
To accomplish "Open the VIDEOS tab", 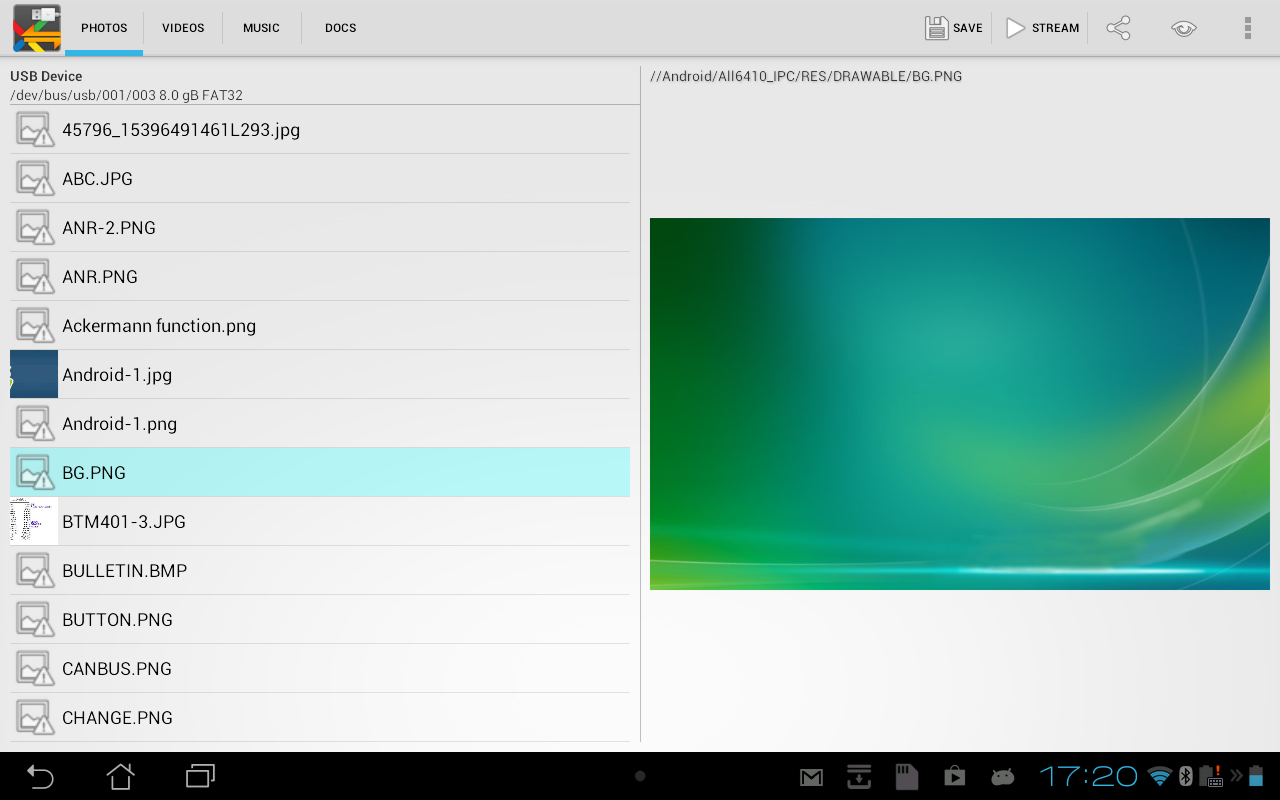I will (x=183, y=28).
